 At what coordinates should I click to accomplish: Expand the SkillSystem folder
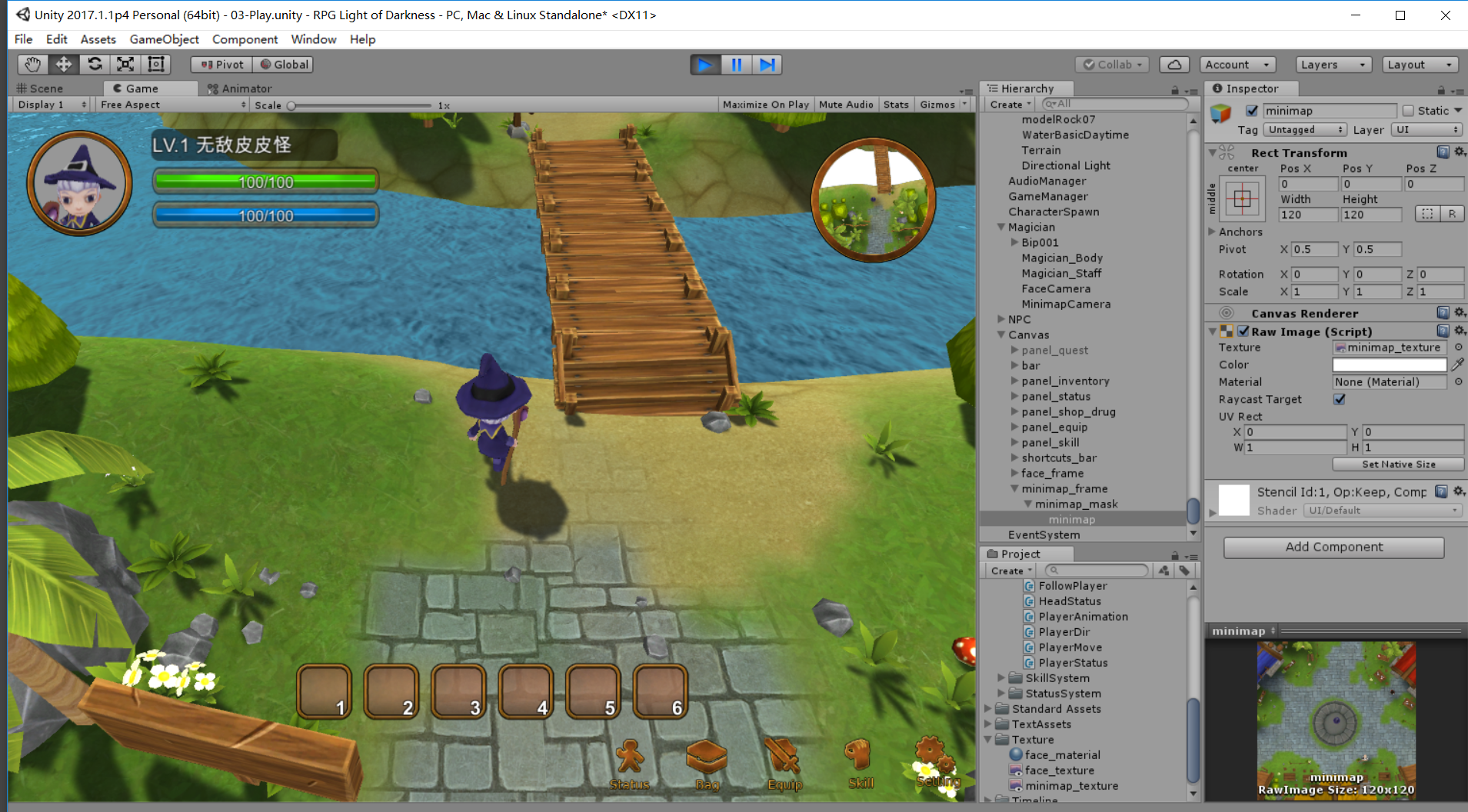(x=1001, y=677)
